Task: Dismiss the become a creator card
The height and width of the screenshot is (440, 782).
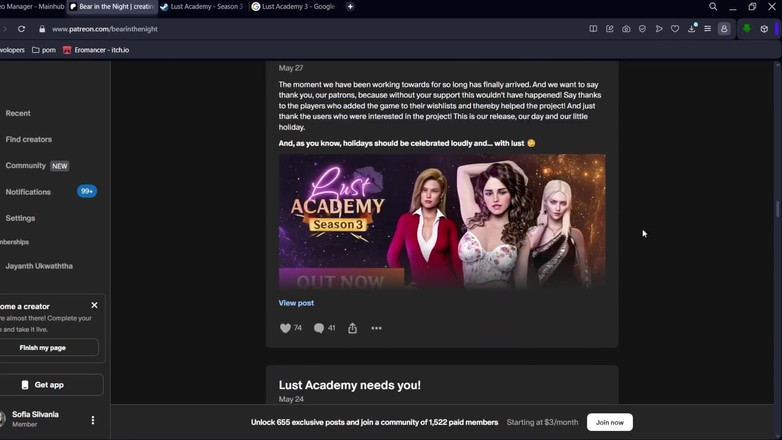Action: [95, 306]
